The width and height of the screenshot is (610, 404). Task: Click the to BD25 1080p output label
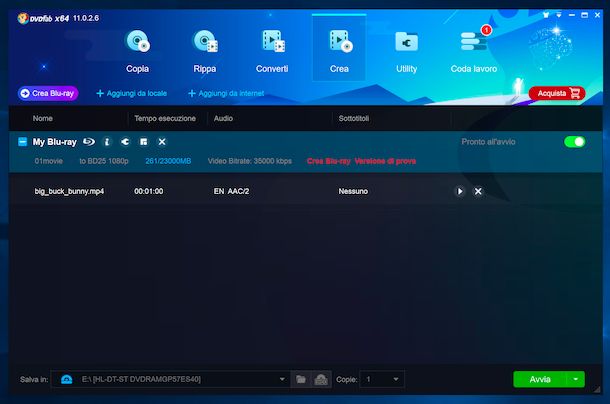(104, 161)
